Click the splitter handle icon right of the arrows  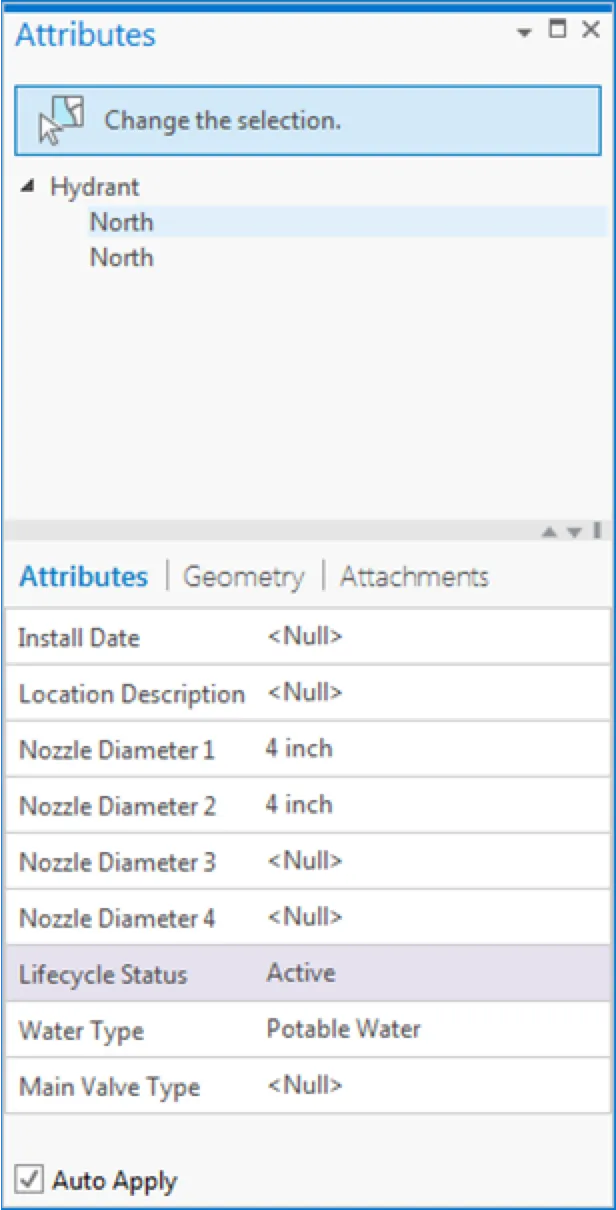[598, 531]
